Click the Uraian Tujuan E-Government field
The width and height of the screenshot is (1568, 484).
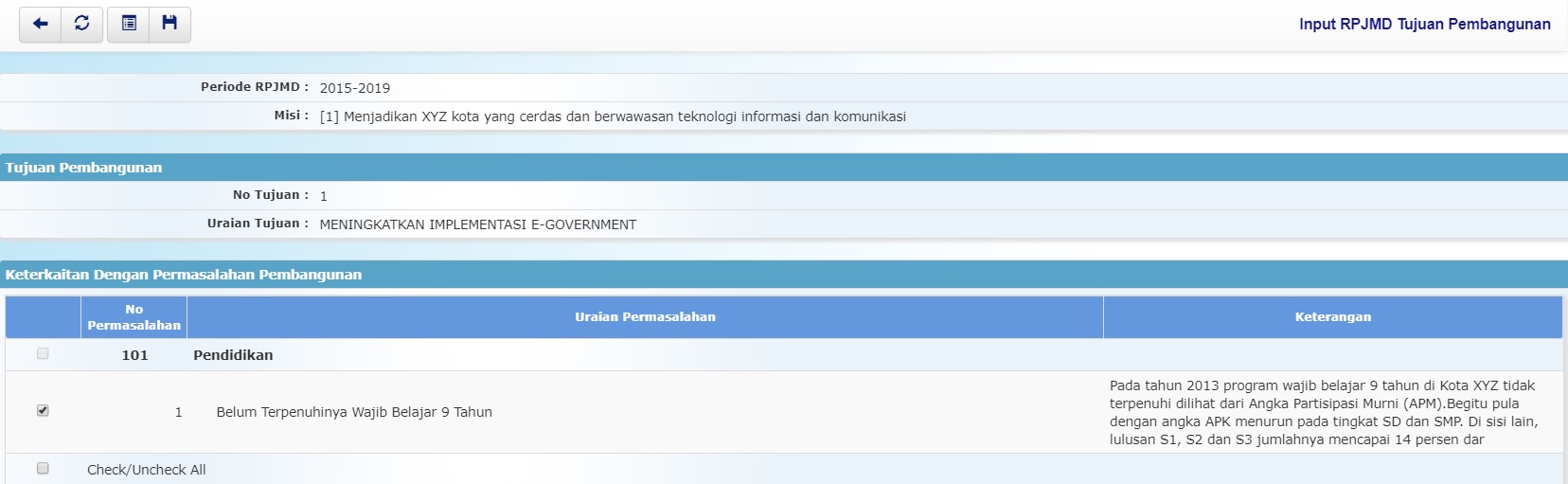point(478,224)
